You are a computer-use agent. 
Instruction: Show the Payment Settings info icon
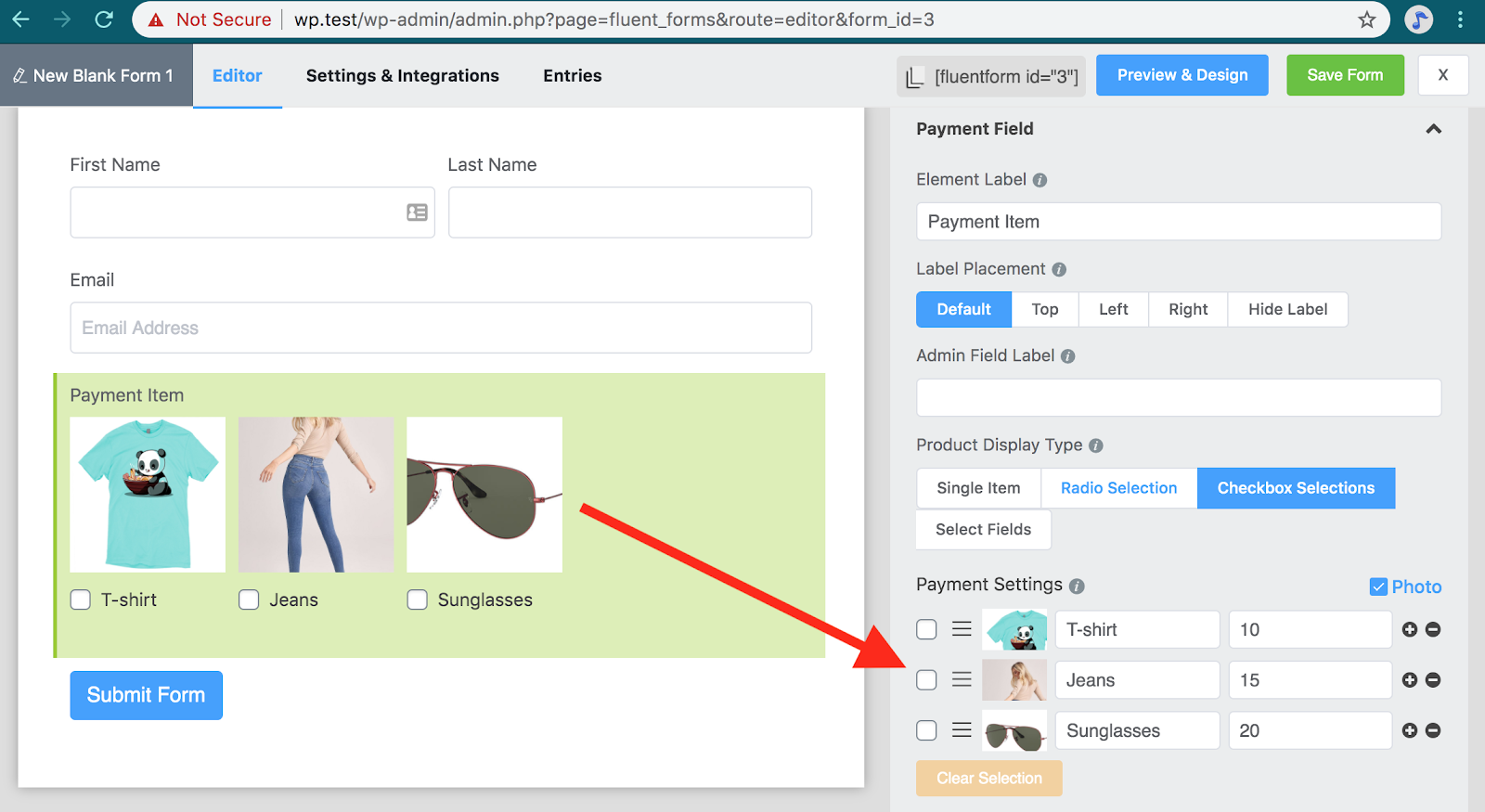pyautogui.click(x=1077, y=586)
